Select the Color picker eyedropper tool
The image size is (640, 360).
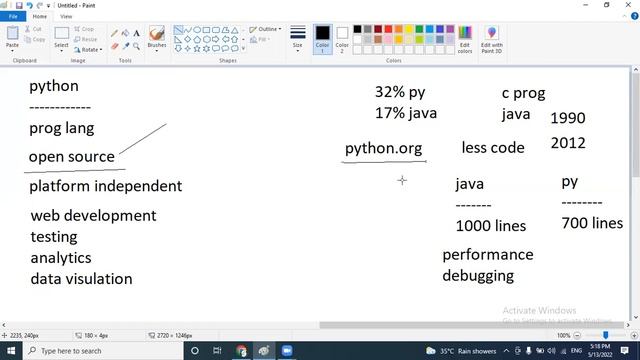click(x=126, y=47)
